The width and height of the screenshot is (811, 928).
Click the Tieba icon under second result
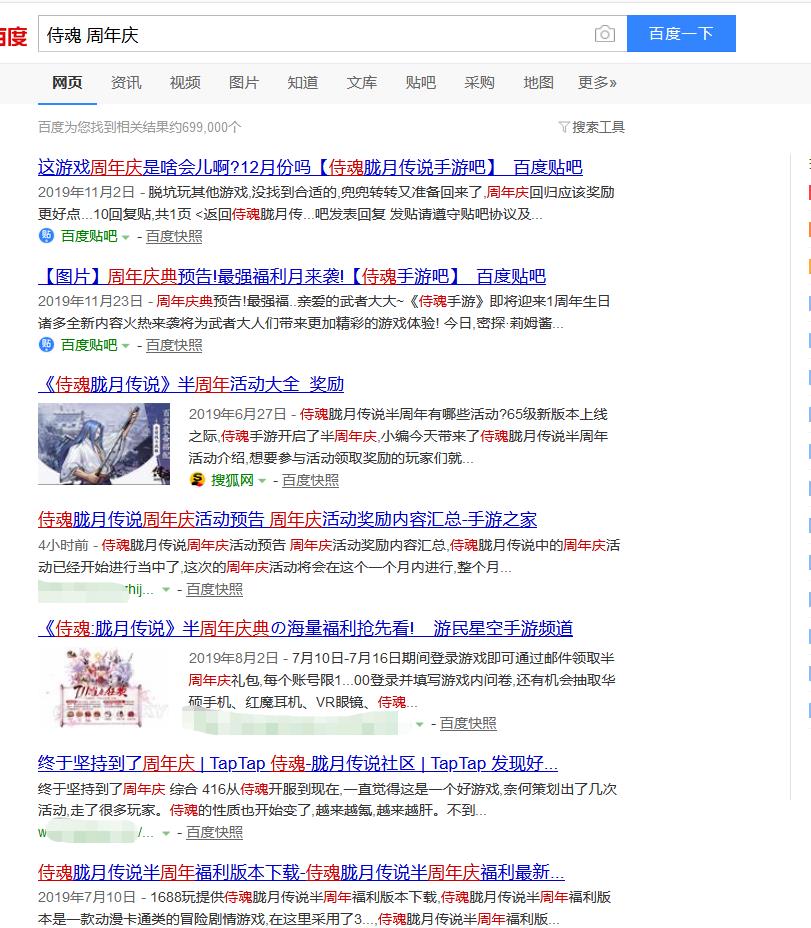[x=46, y=345]
